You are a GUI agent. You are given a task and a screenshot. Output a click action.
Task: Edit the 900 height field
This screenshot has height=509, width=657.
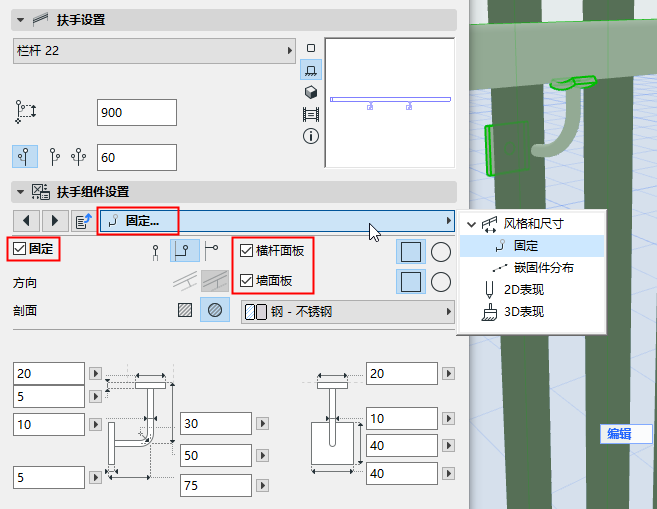(137, 112)
